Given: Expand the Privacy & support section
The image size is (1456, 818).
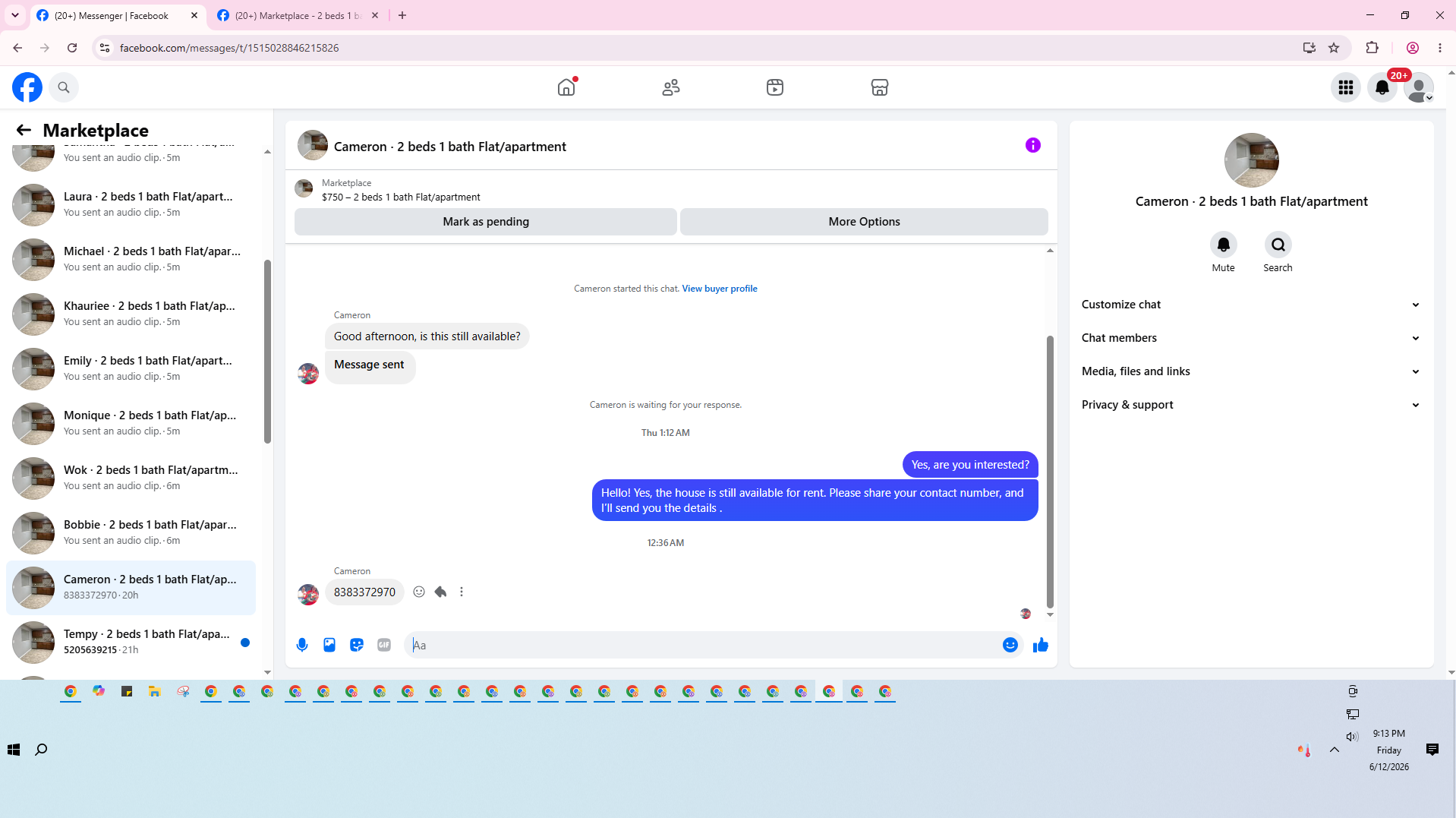Looking at the screenshot, I should tap(1251, 405).
